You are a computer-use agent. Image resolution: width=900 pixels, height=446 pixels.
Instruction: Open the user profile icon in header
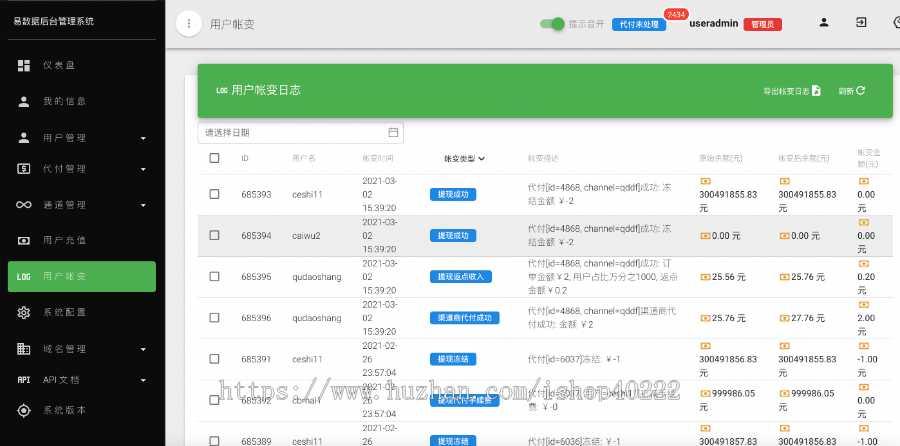click(x=824, y=23)
